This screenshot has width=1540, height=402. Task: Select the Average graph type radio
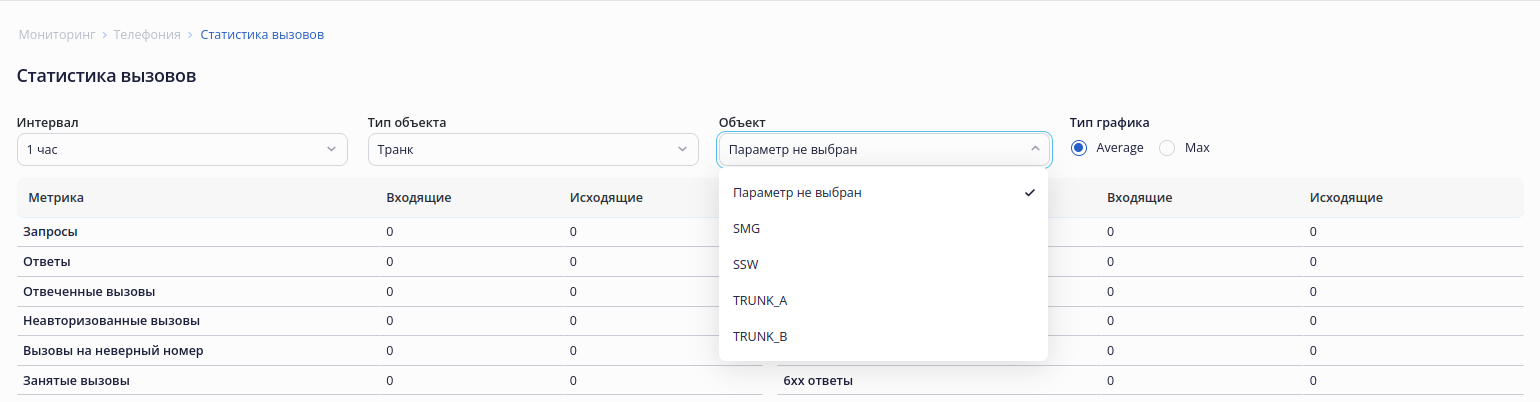[1079, 148]
